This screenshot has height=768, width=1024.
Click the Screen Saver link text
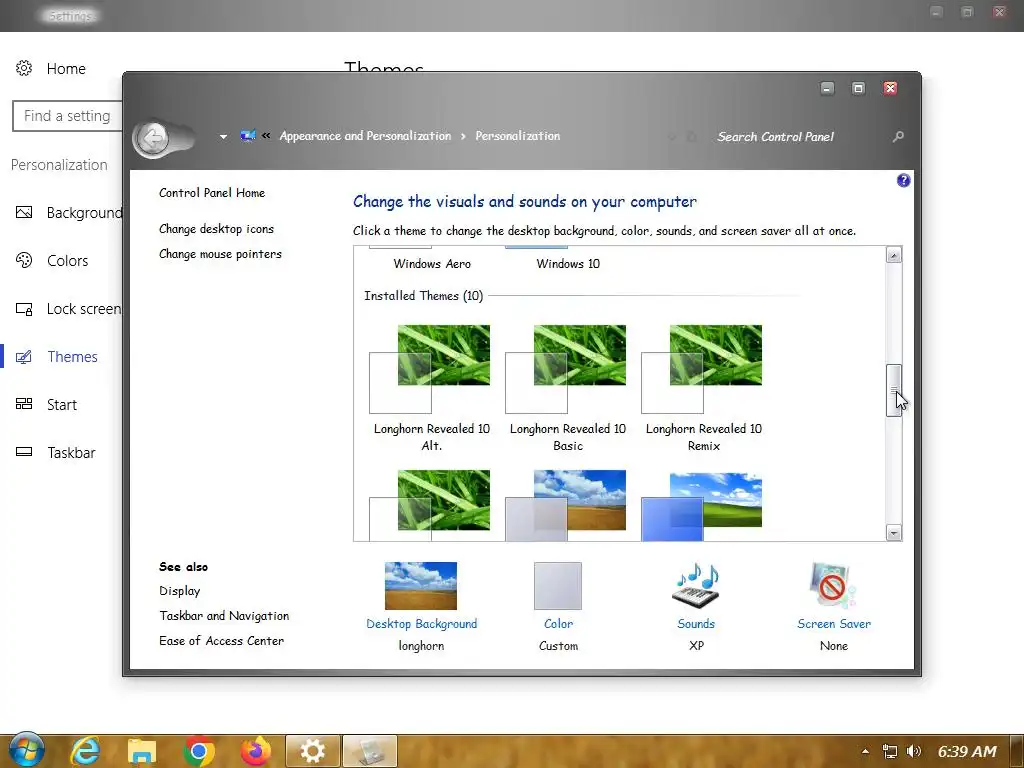[834, 624]
